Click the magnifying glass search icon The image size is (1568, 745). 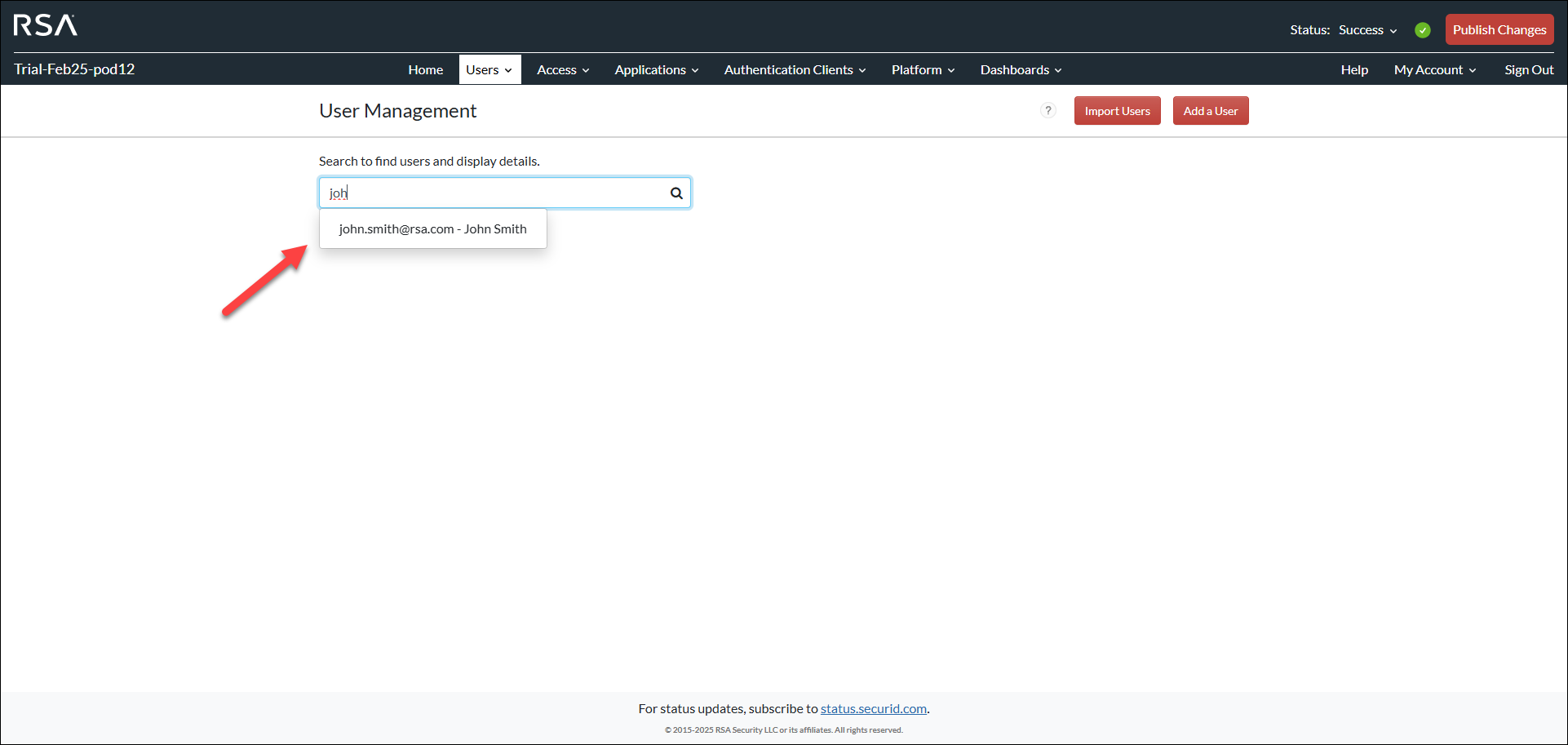[x=676, y=193]
